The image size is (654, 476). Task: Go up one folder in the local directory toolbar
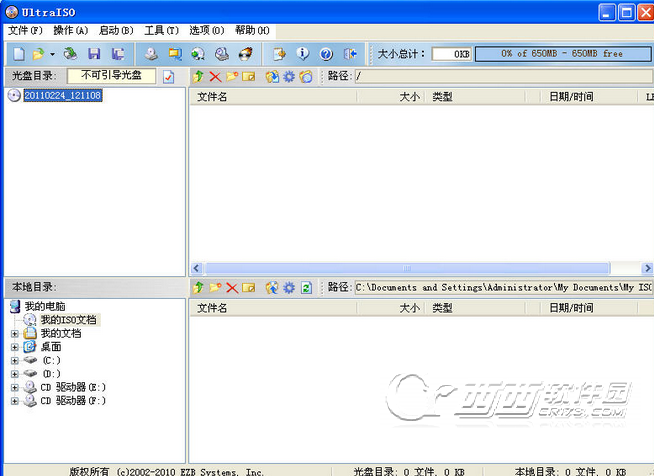[x=198, y=287]
